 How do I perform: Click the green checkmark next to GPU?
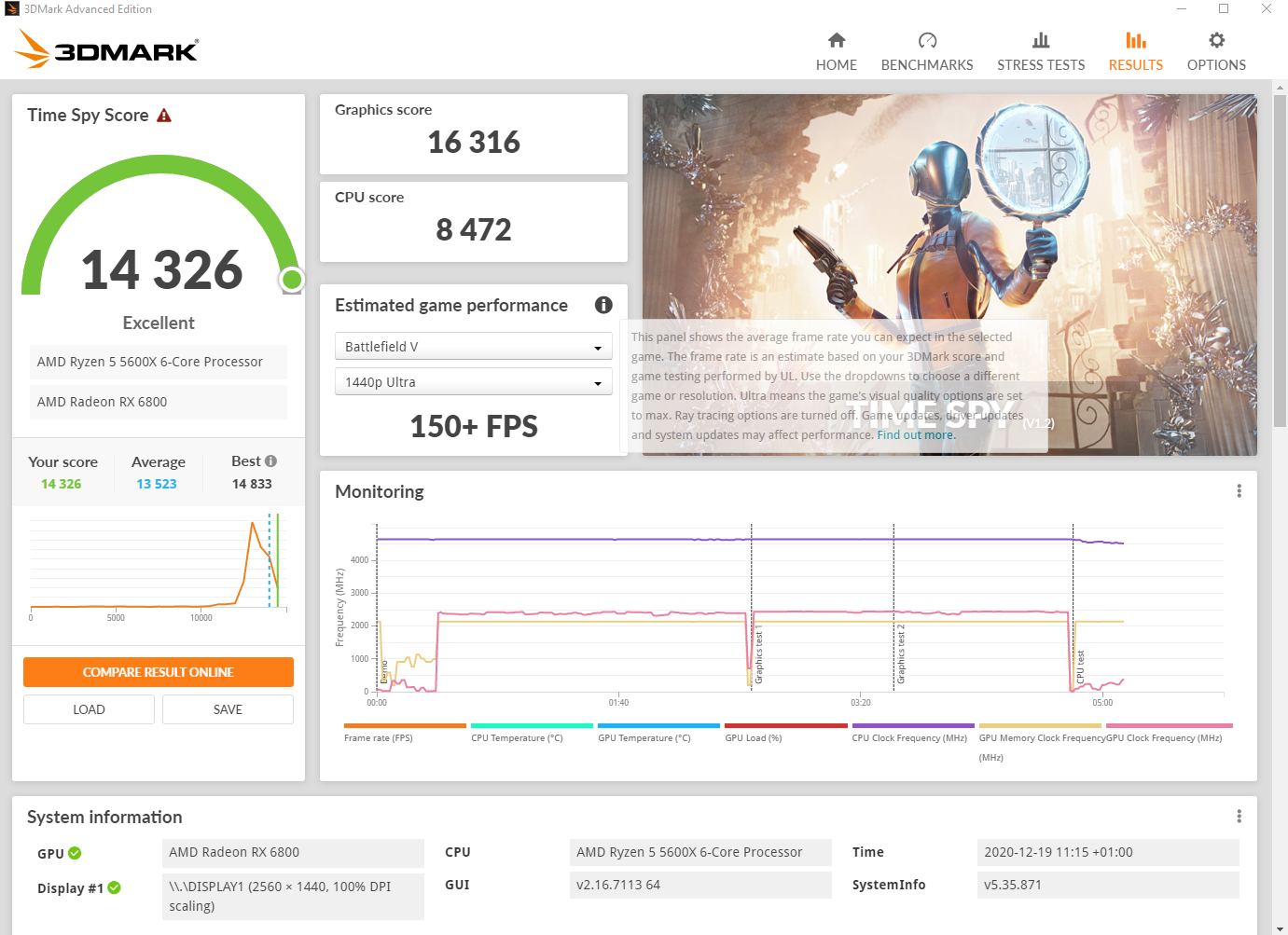75,853
